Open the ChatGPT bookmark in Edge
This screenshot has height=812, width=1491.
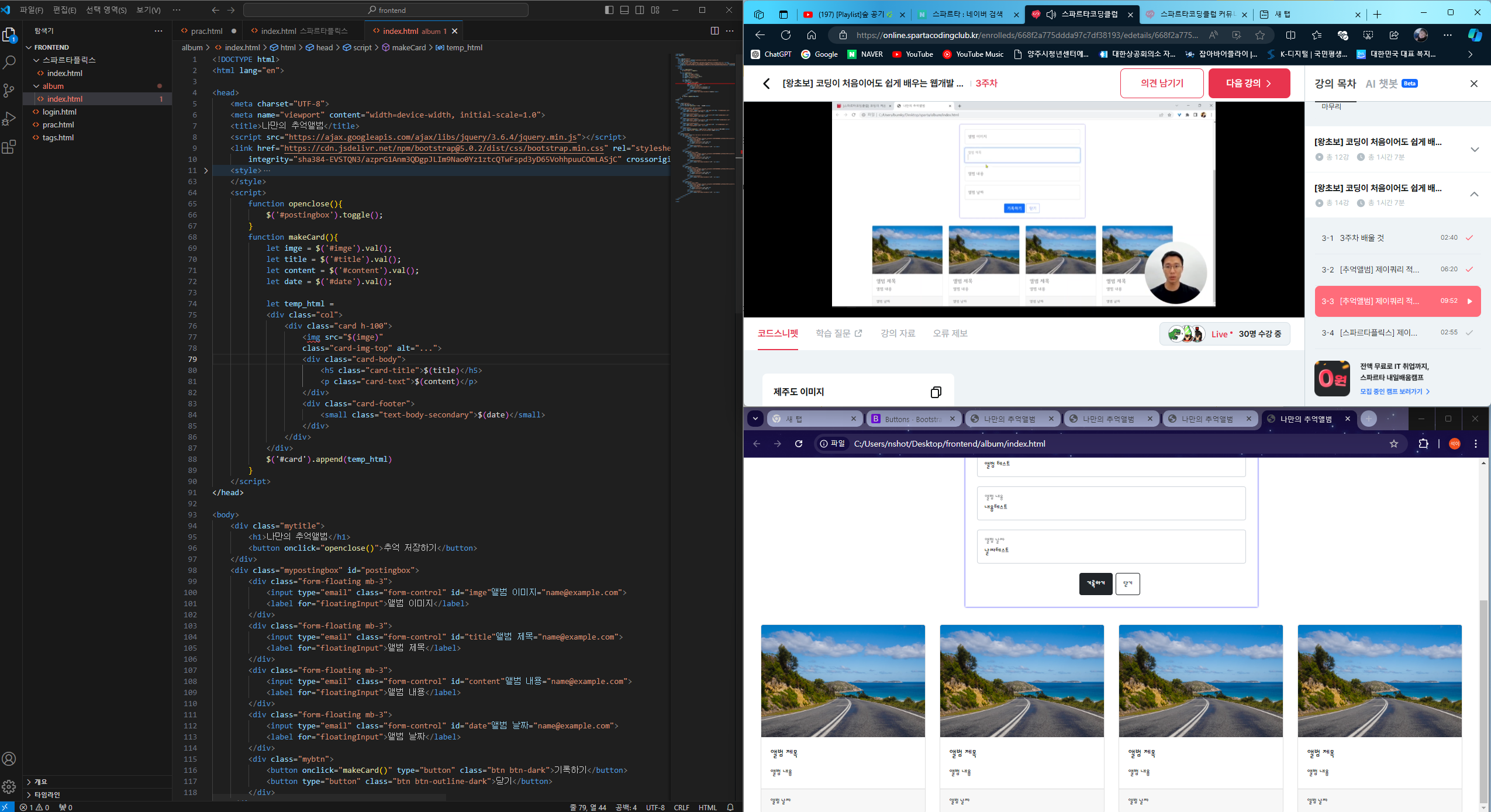click(771, 54)
